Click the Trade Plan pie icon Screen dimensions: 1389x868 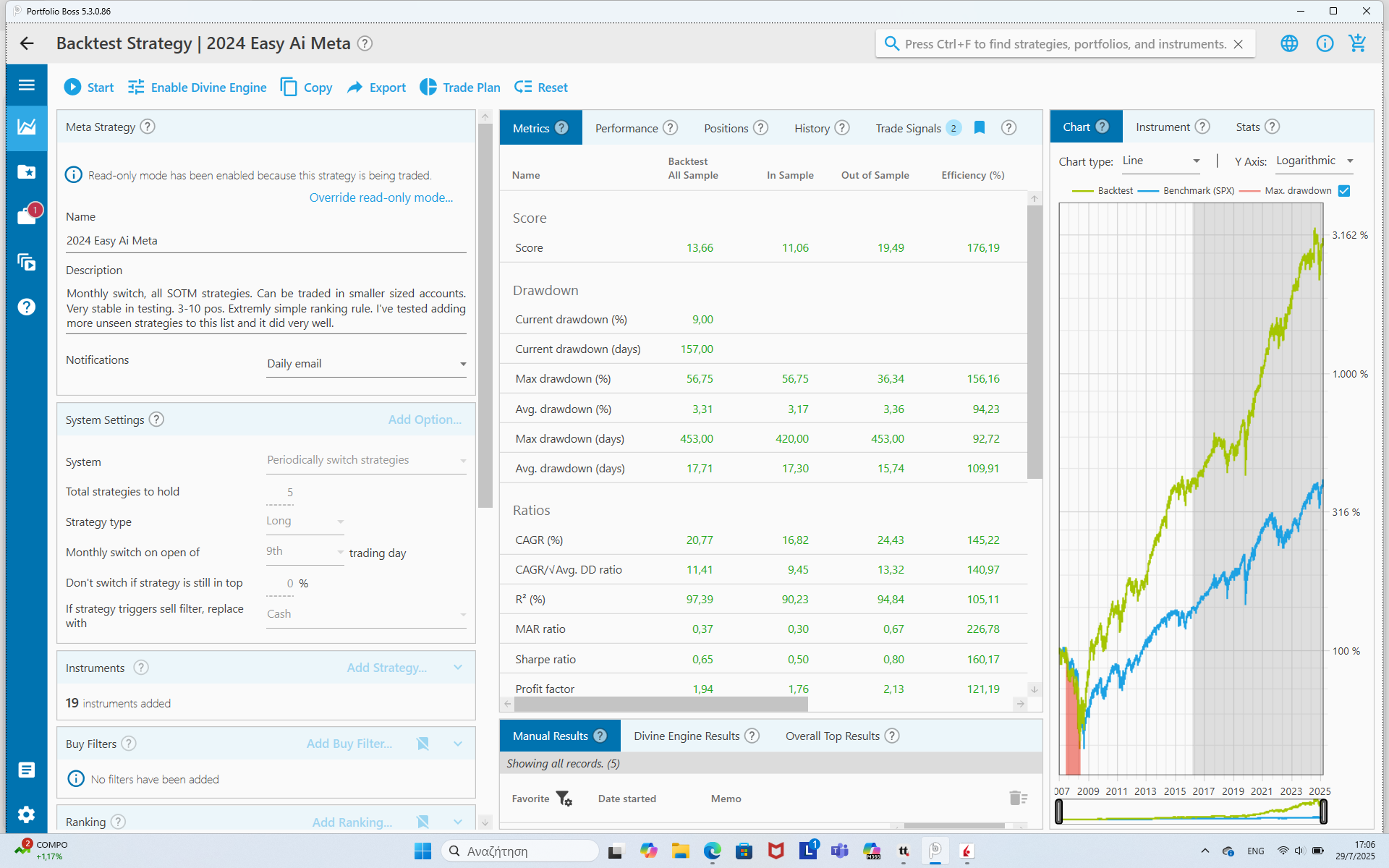[428, 88]
